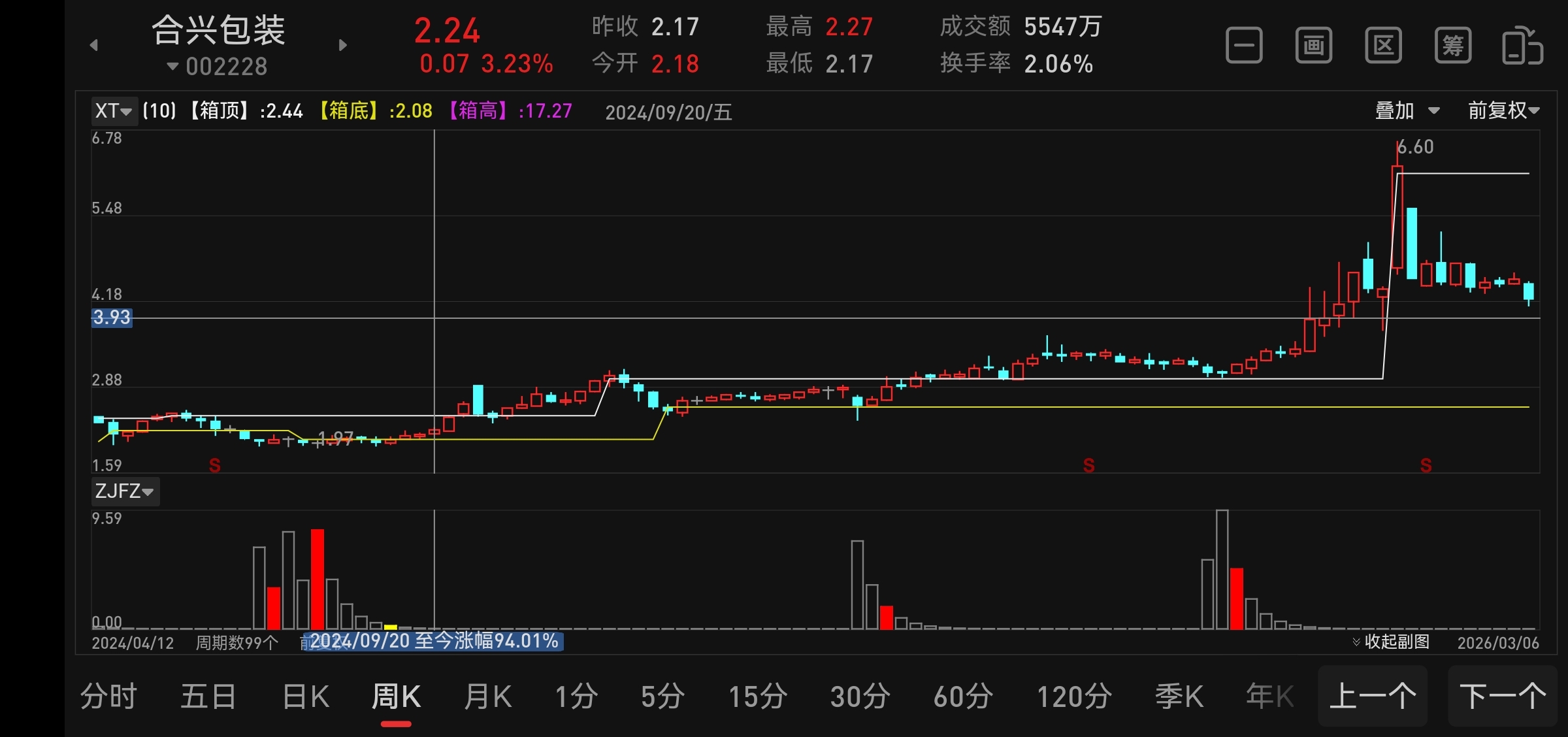This screenshot has width=1568, height=737.
Task: Click the minus-box icon in top toolbar
Action: pyautogui.click(x=1244, y=46)
